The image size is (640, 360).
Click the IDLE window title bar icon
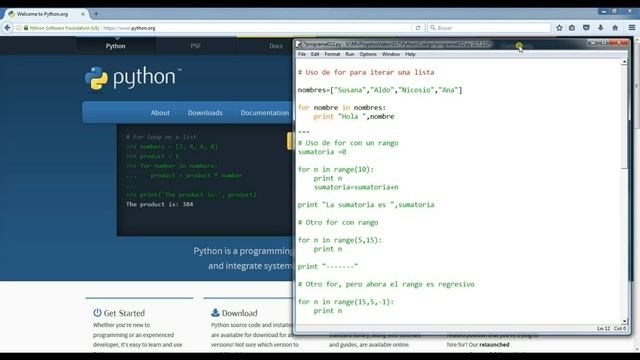(x=300, y=44)
